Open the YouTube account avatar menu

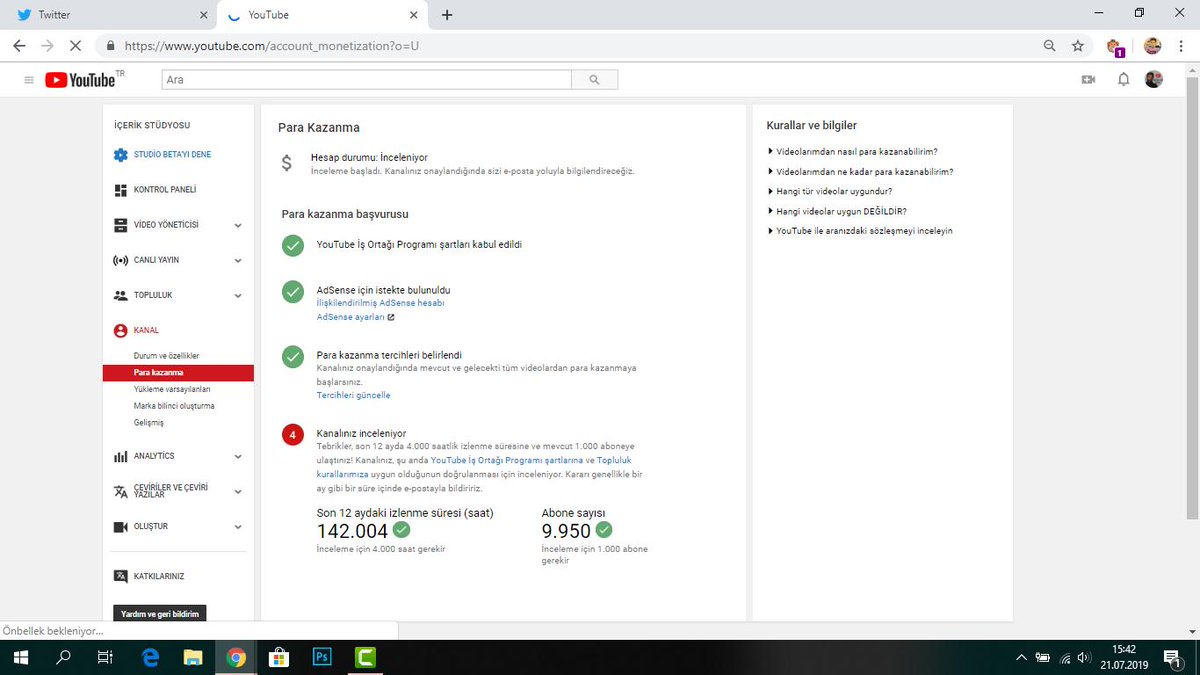(1154, 80)
